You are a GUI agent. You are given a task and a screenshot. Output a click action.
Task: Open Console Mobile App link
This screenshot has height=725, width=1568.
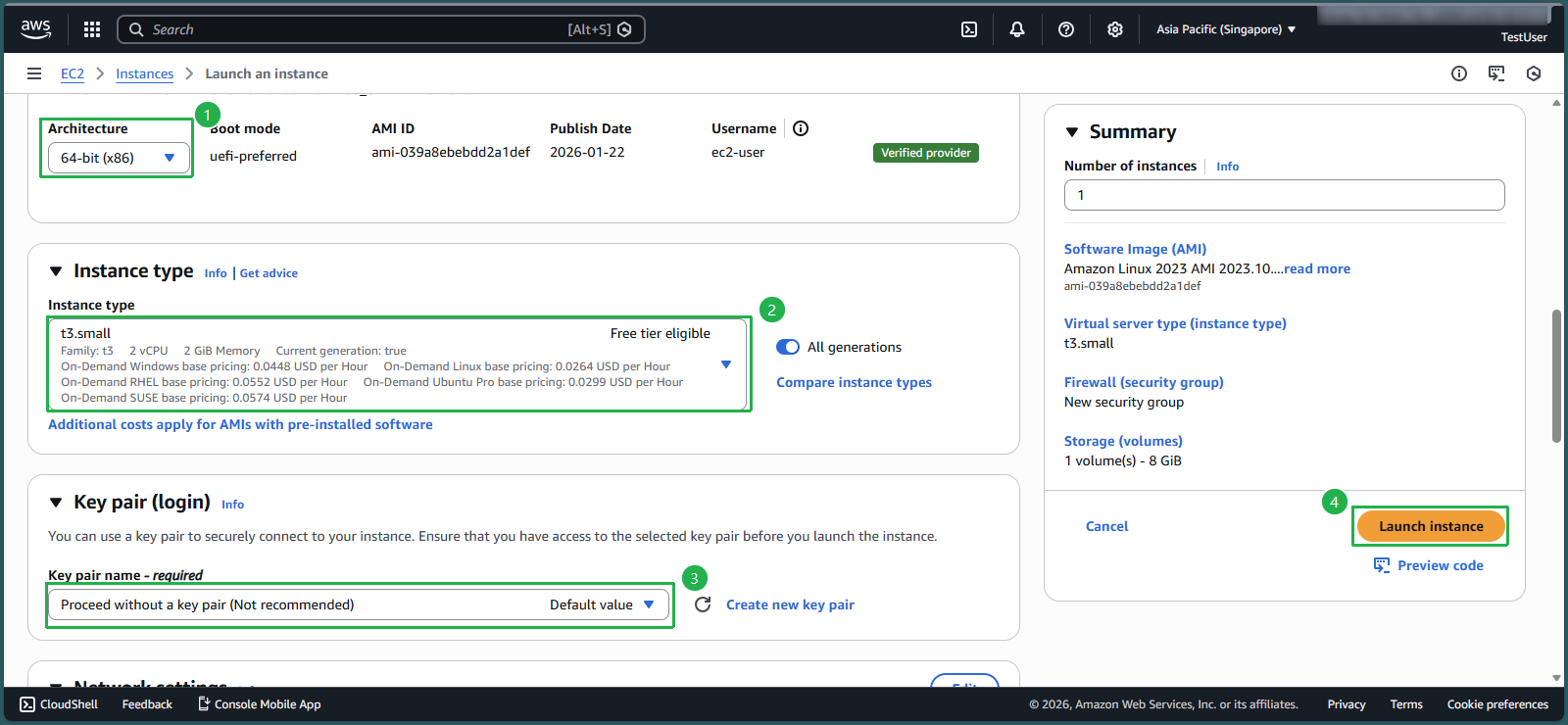coord(260,704)
